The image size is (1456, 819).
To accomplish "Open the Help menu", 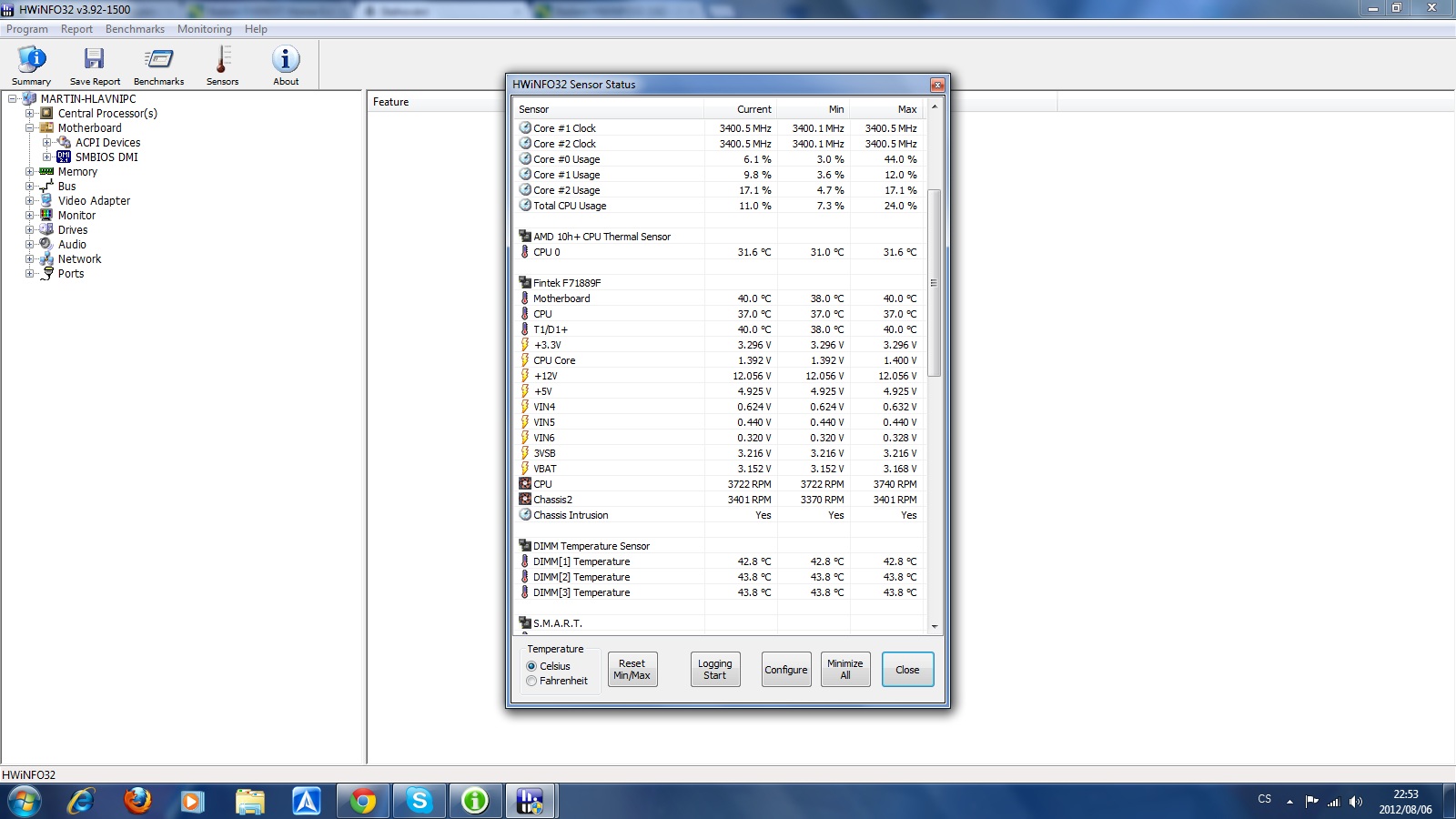I will click(x=256, y=29).
